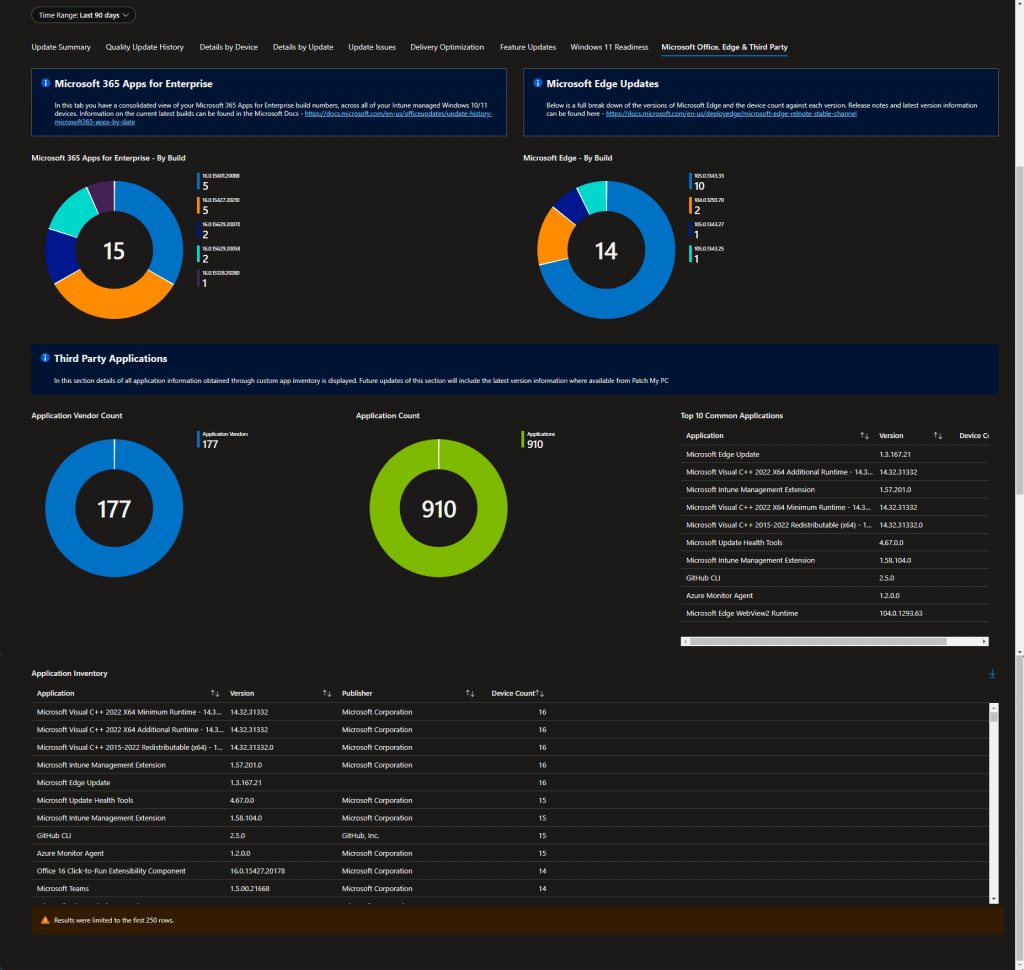This screenshot has height=970, width=1024.
Task: Select Office 16 Click-to-Run Extensibility Component row
Action: click(511, 871)
